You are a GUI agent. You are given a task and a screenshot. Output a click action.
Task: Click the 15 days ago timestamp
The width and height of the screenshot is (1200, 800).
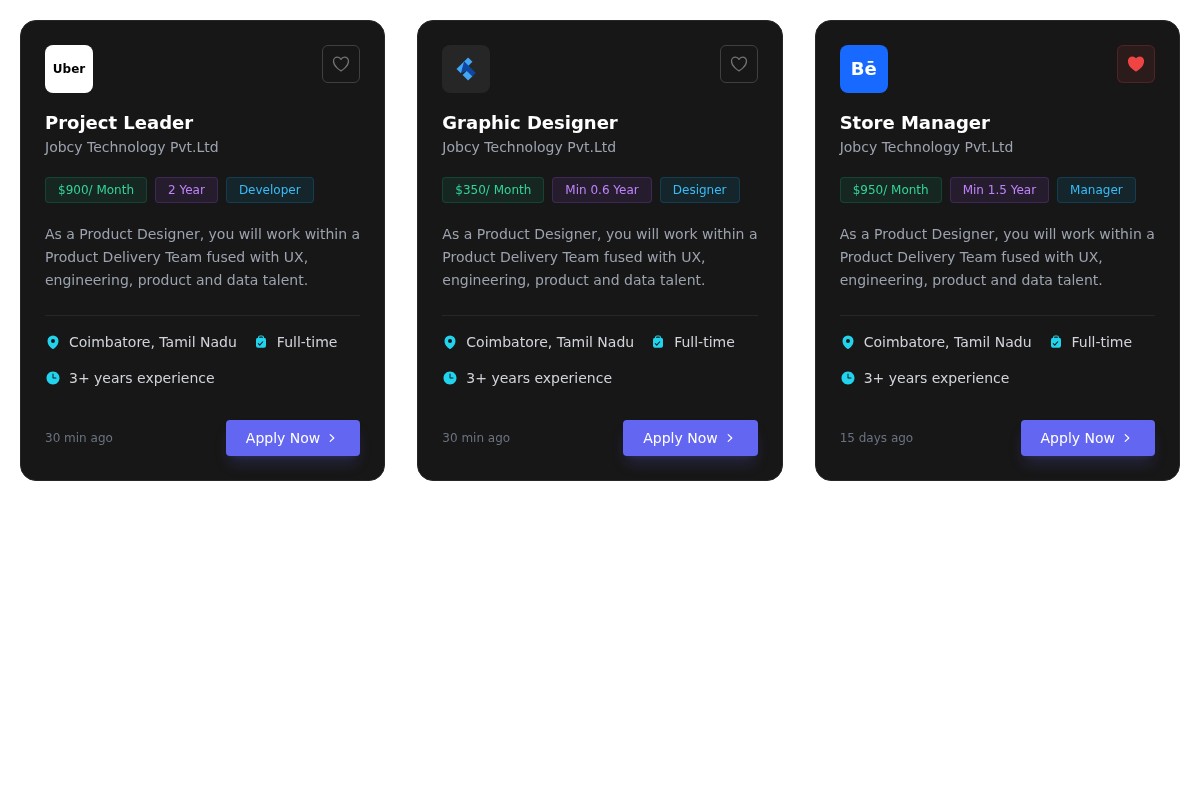coord(876,438)
